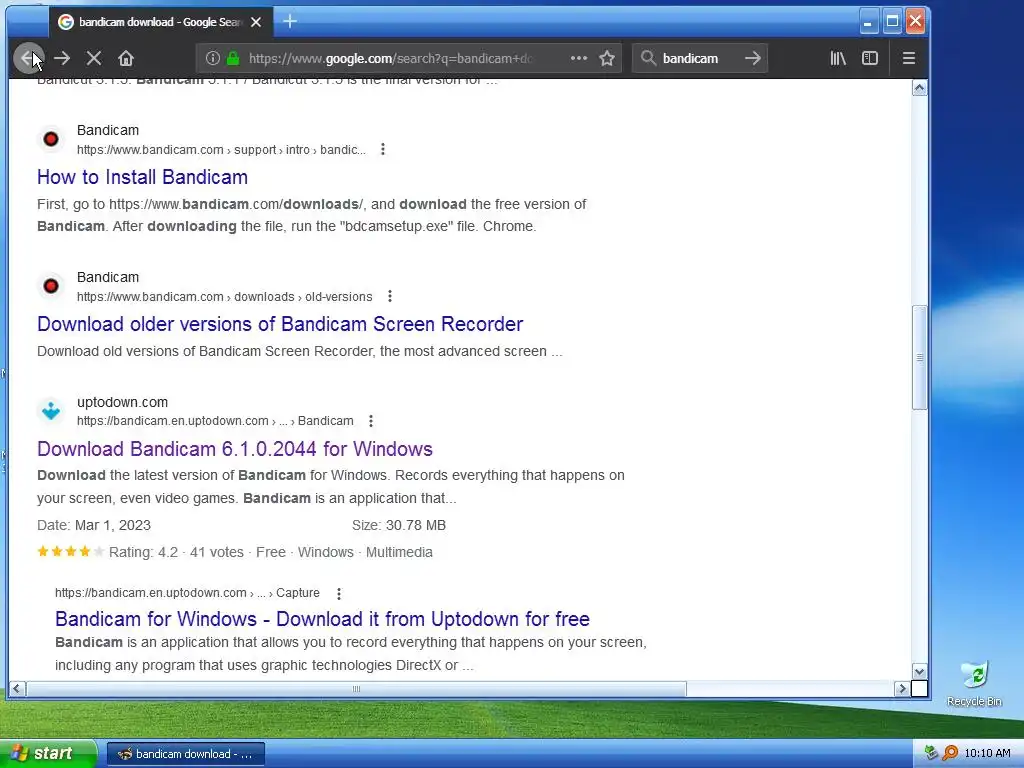Click the system tray network icon

(x=932, y=754)
